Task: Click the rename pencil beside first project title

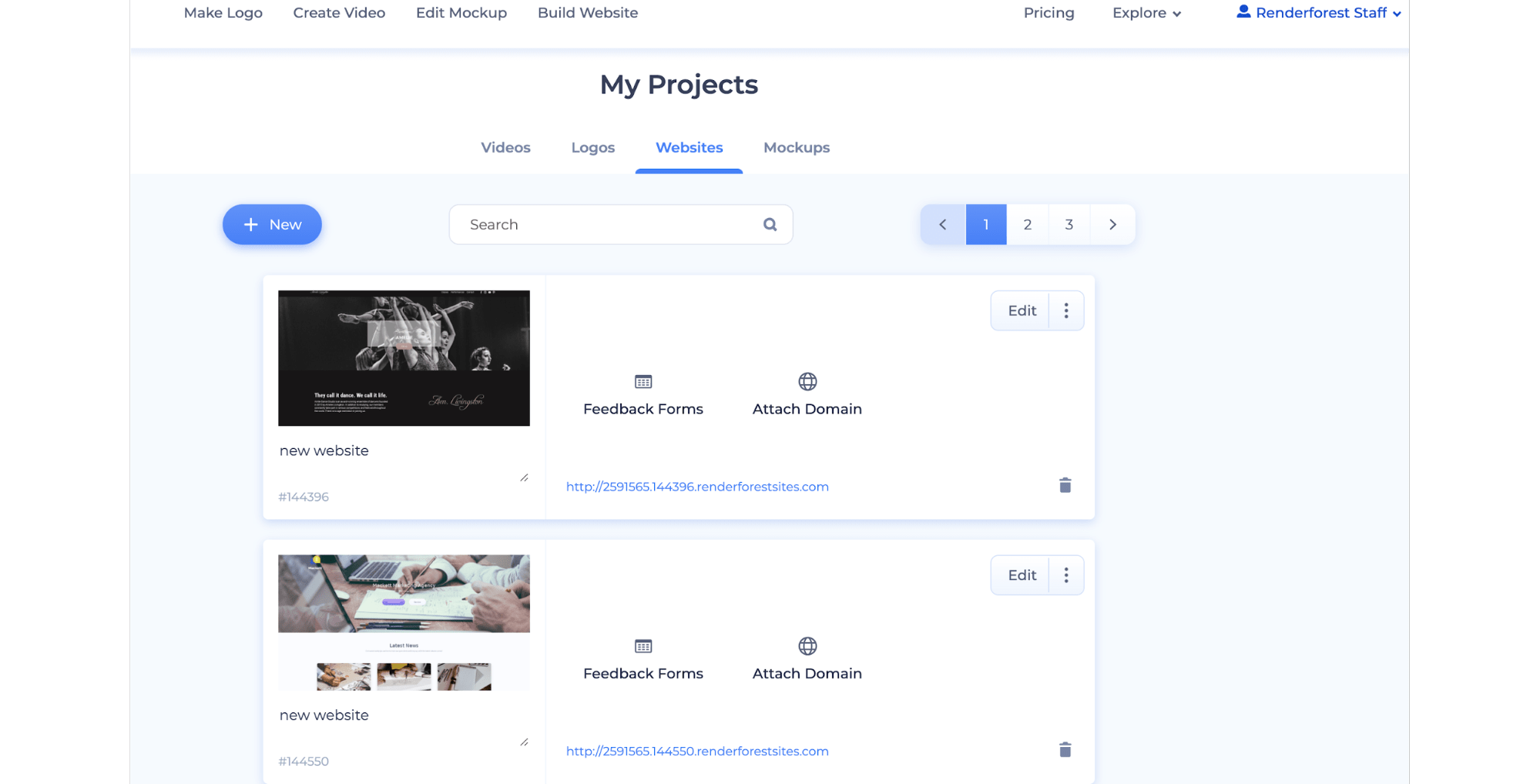Action: 525,476
